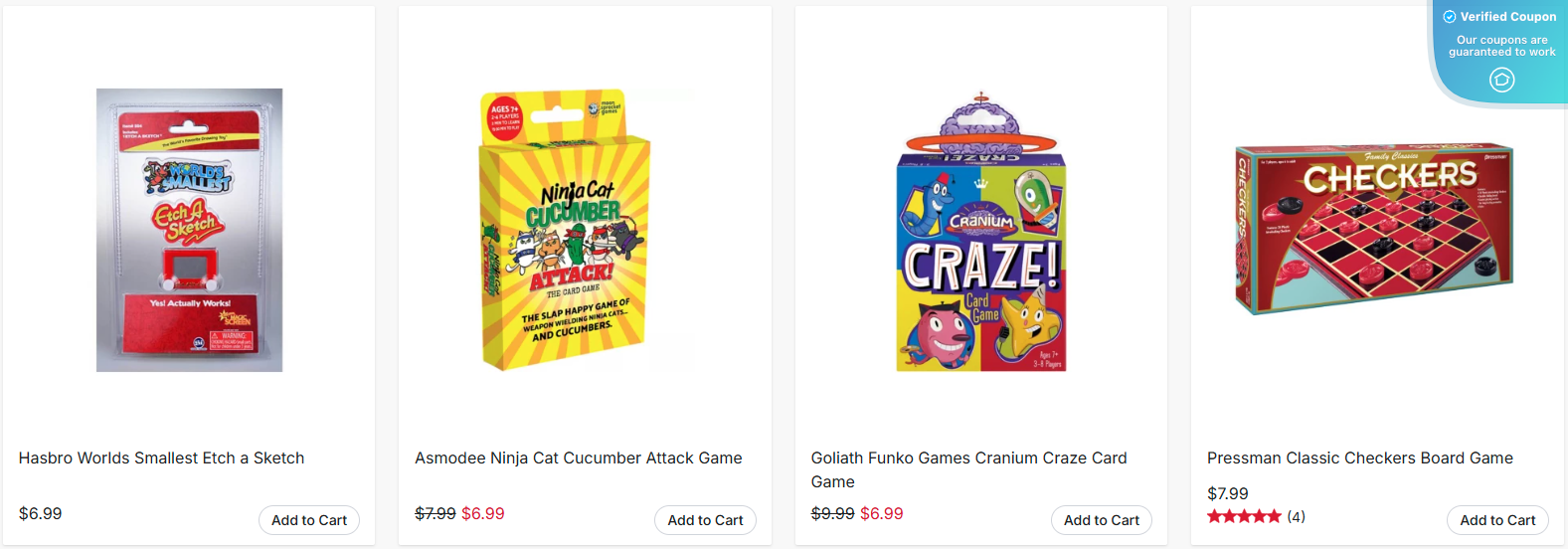Screen dimensions: 1568x549
Task: Click the circular coupon tag icon
Action: tap(1501, 80)
